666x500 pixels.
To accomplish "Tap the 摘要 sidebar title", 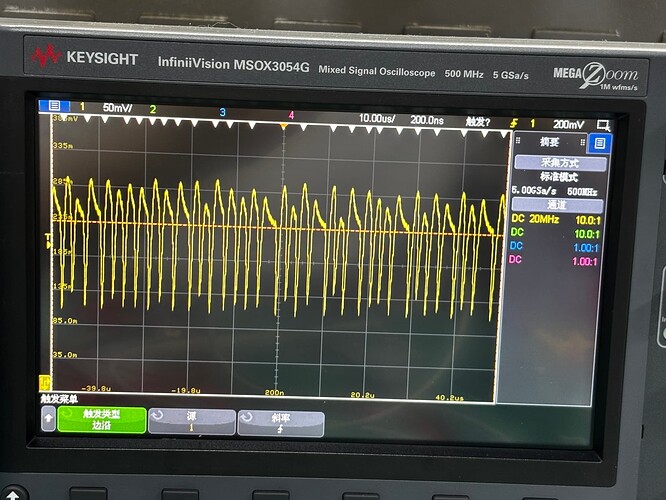I will click(550, 141).
